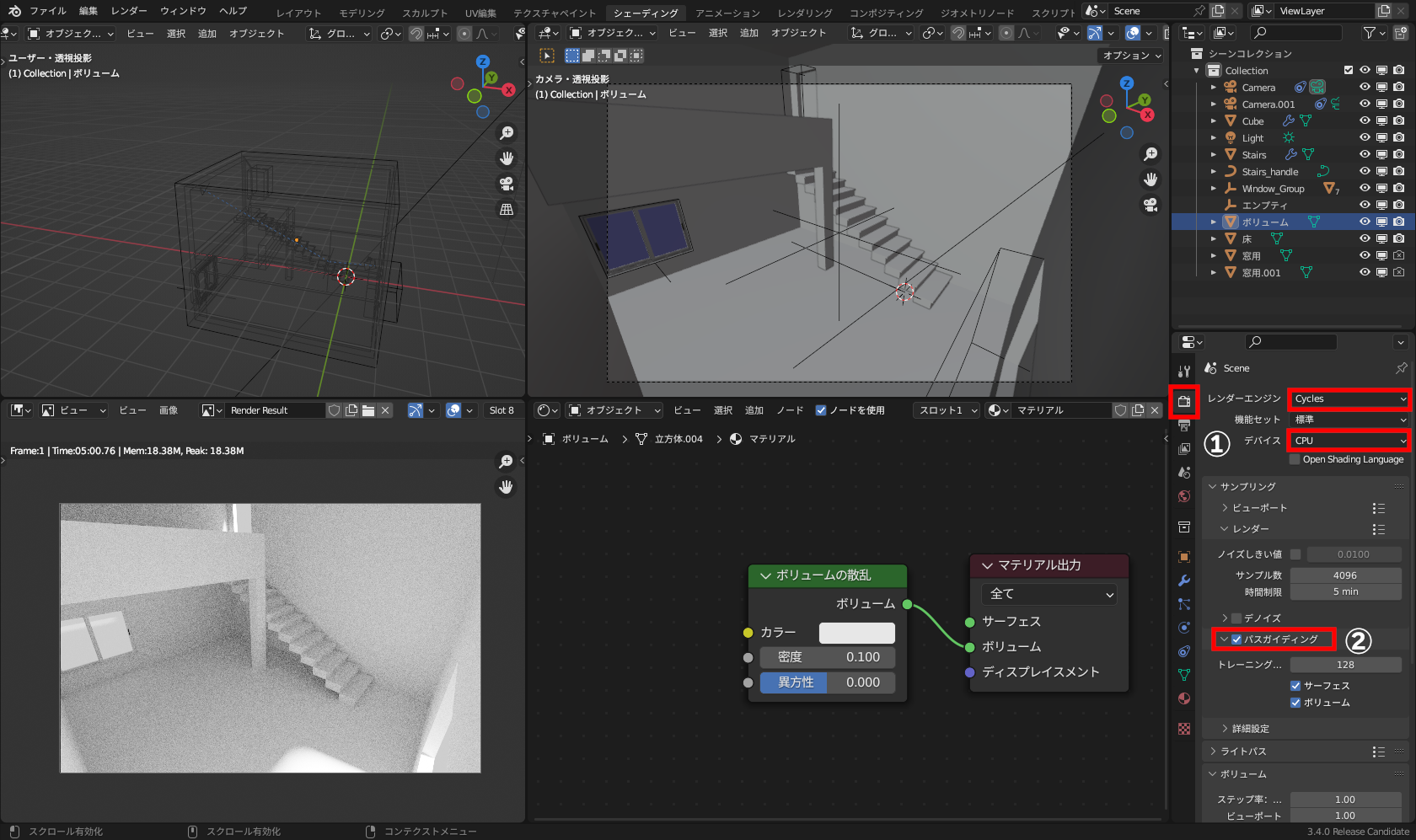
Task: Click the サンプル数 4096 field
Action: coord(1344,575)
